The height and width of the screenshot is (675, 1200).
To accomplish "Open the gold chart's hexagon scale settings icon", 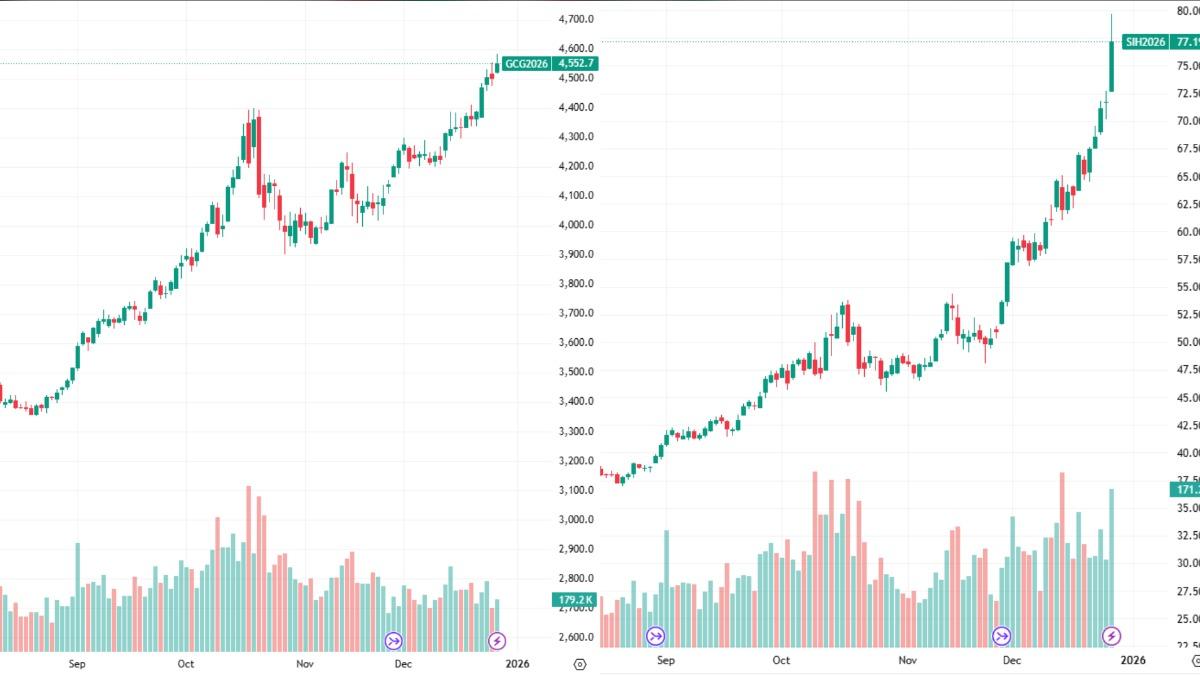I will (x=580, y=664).
